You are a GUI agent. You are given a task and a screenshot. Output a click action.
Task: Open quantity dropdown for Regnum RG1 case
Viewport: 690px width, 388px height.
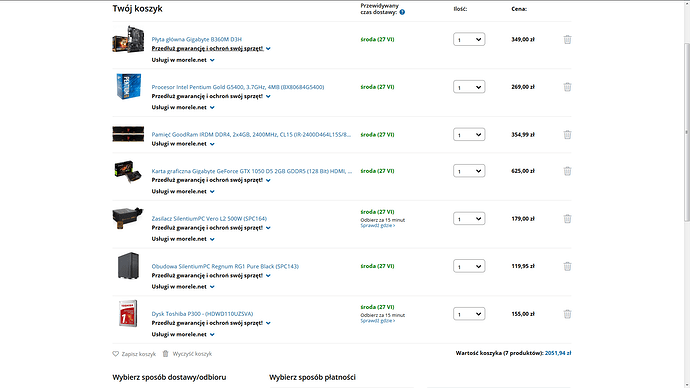pos(469,266)
